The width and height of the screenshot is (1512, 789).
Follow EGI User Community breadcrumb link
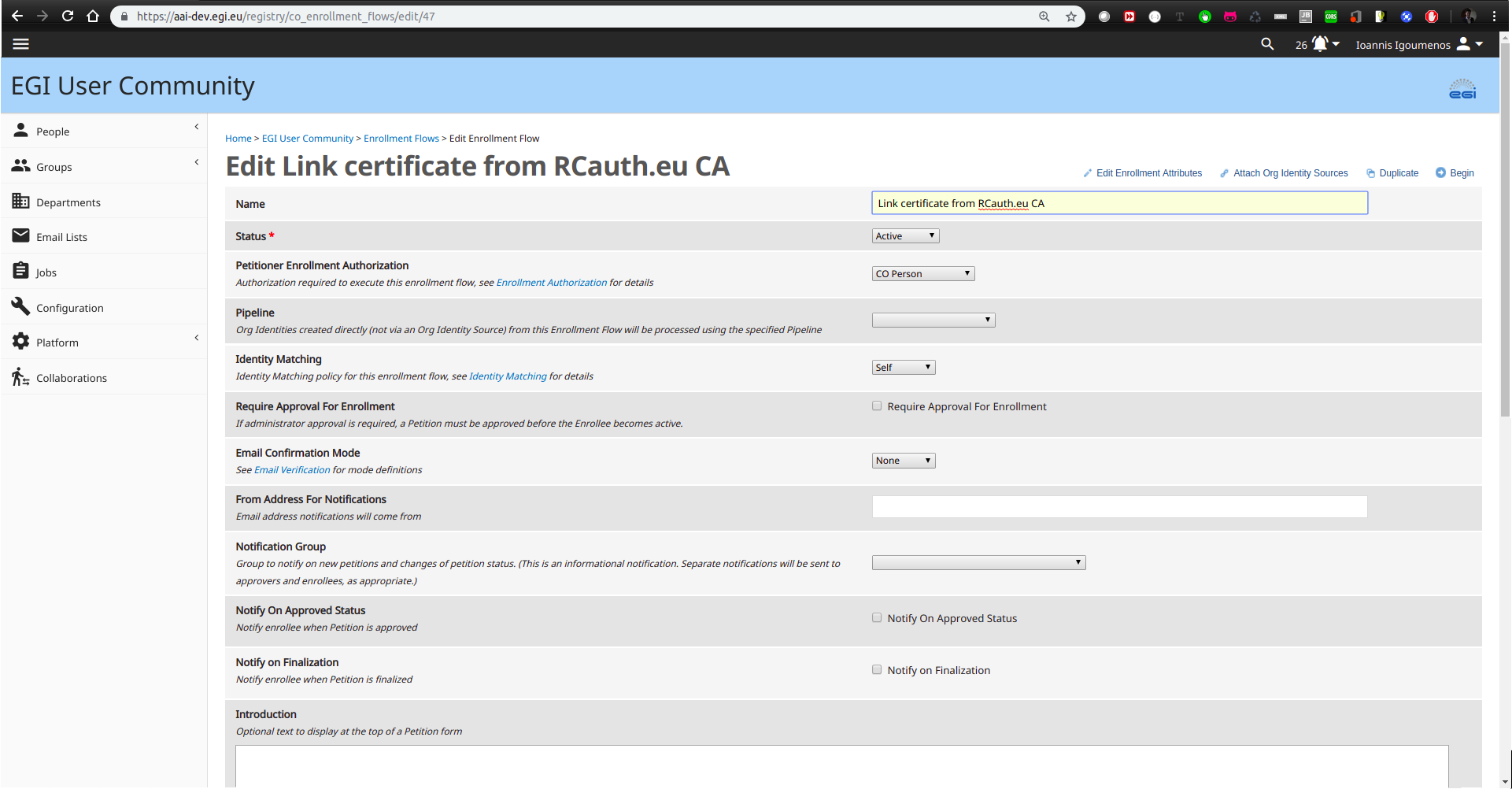[x=308, y=139]
